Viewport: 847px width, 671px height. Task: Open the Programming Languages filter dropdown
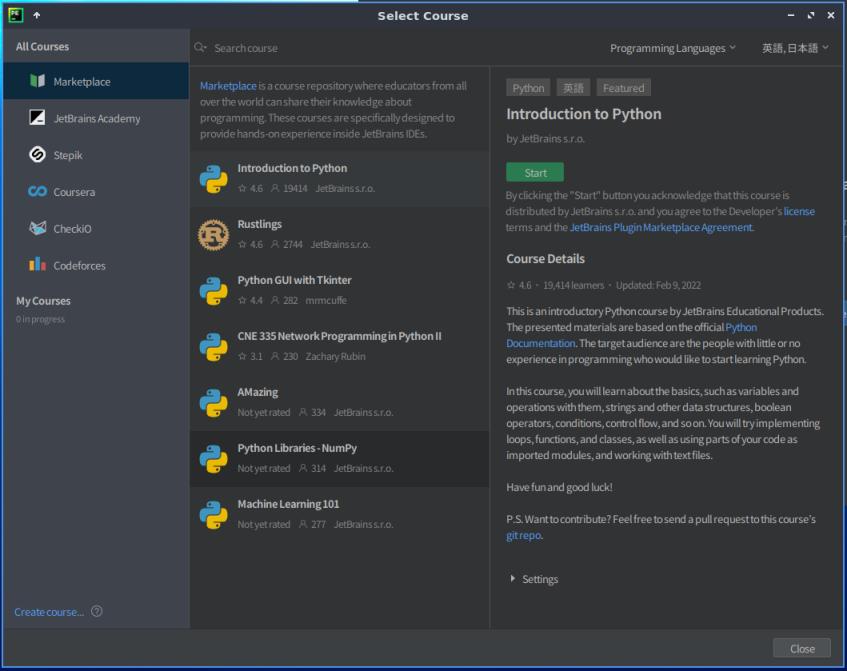click(673, 48)
